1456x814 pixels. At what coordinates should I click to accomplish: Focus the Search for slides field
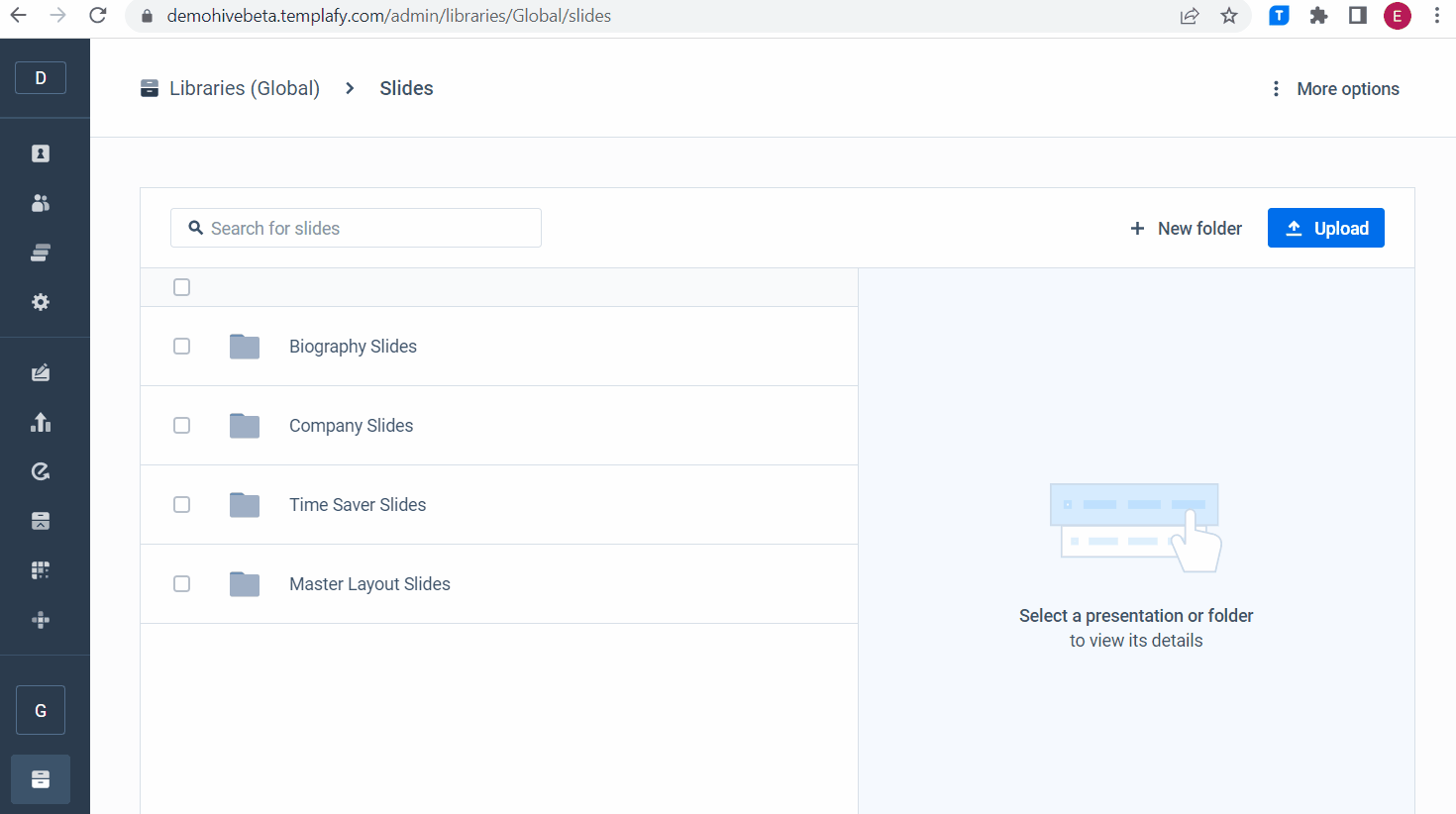[x=356, y=228]
